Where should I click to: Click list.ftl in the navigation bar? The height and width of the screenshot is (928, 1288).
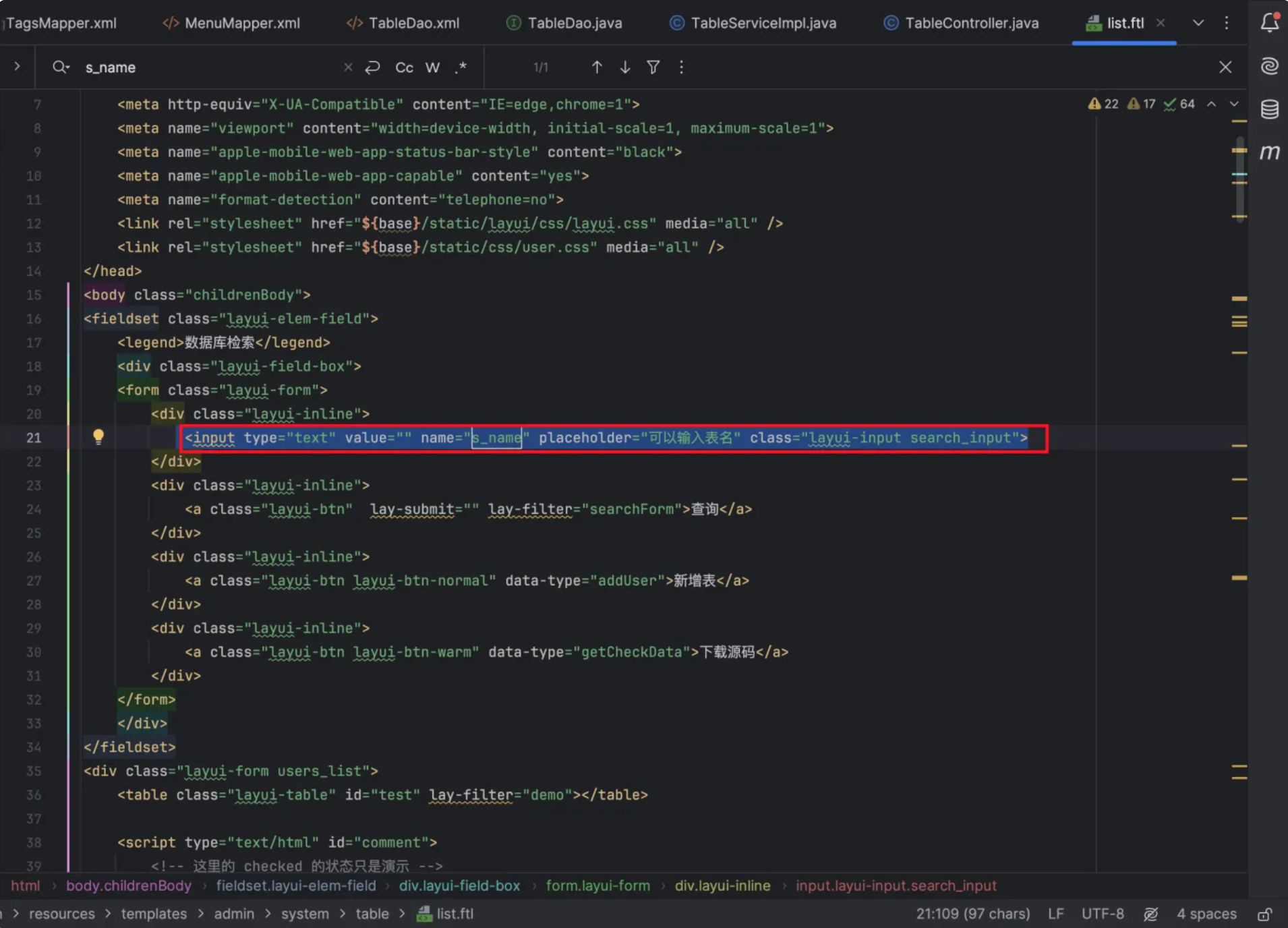pyautogui.click(x=445, y=914)
